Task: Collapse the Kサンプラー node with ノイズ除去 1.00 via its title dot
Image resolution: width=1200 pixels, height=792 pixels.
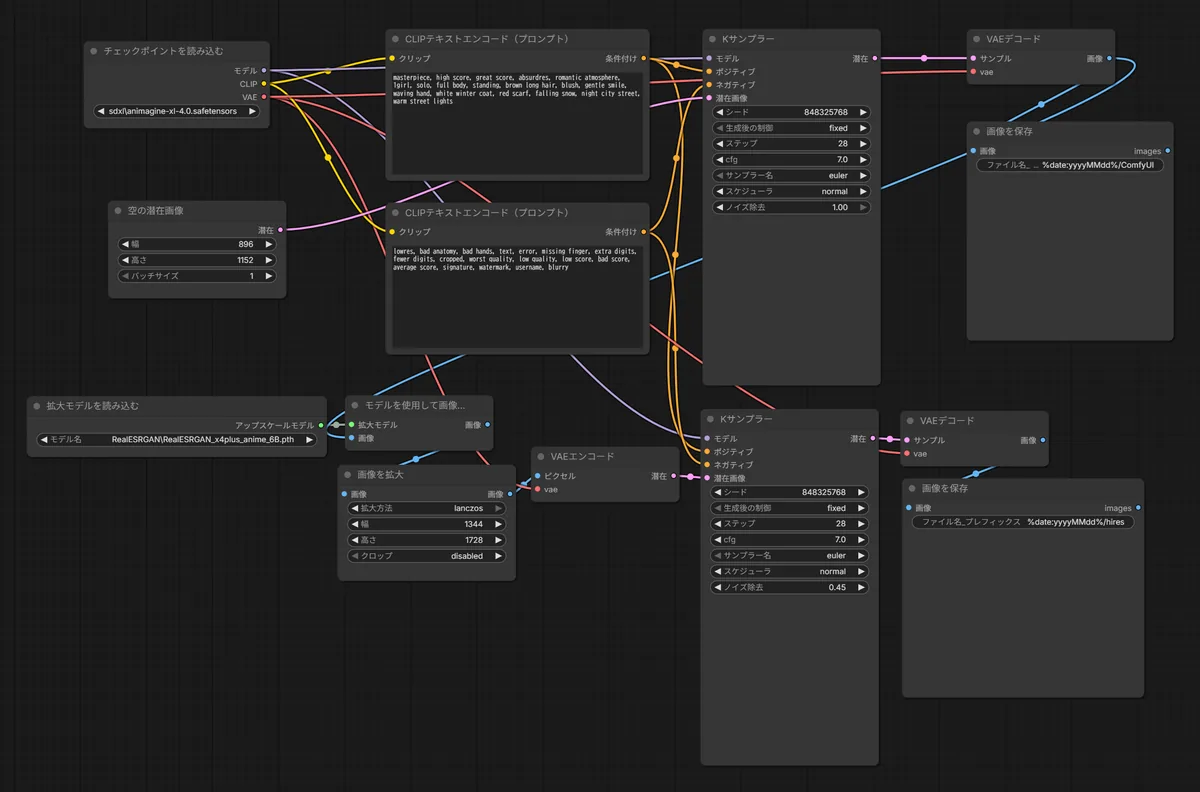Action: (713, 39)
